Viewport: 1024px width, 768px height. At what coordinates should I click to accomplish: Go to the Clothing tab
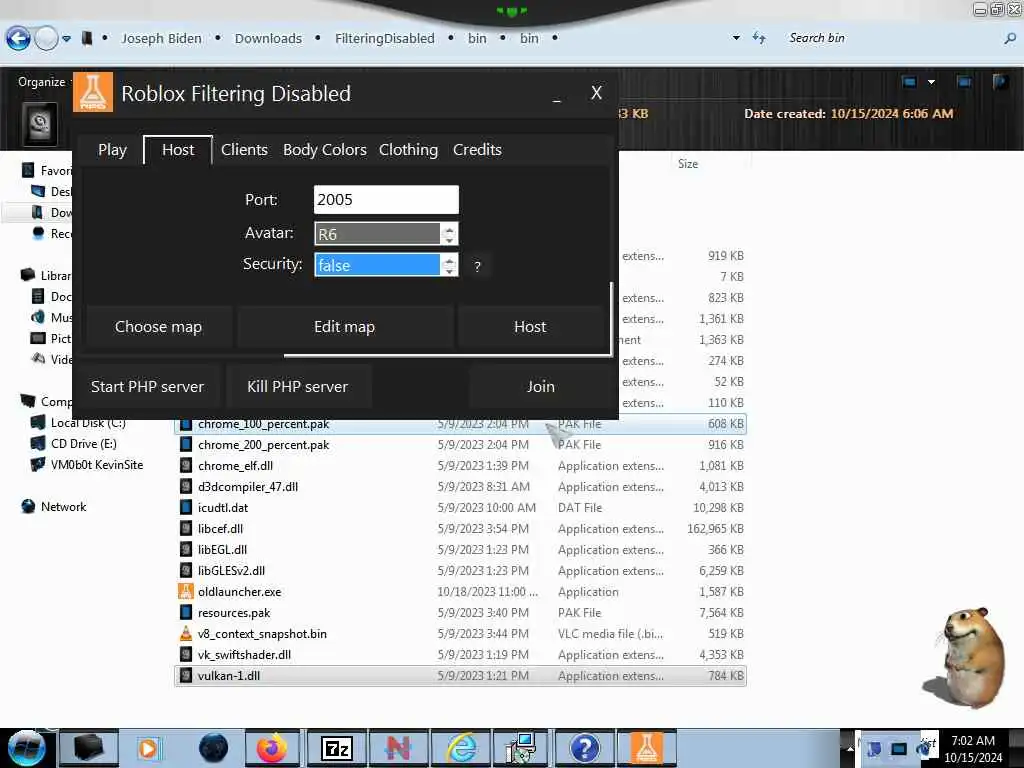[x=408, y=150]
